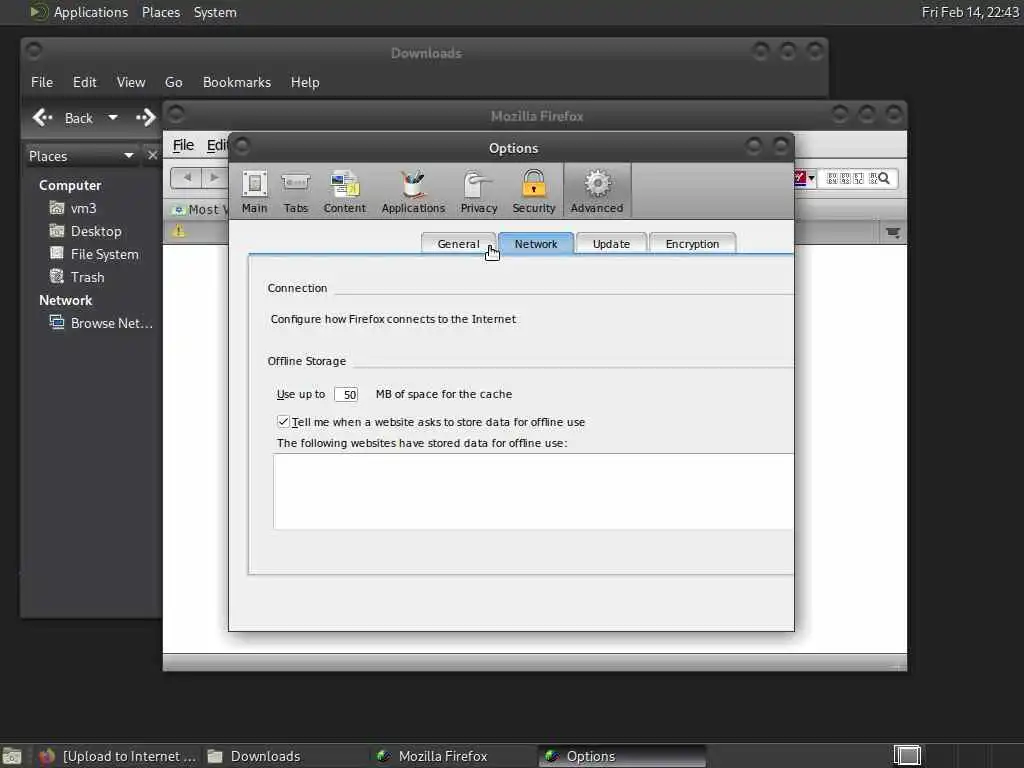Image resolution: width=1024 pixels, height=768 pixels.
Task: Open Help menu in Downloads window
Action: click(305, 82)
